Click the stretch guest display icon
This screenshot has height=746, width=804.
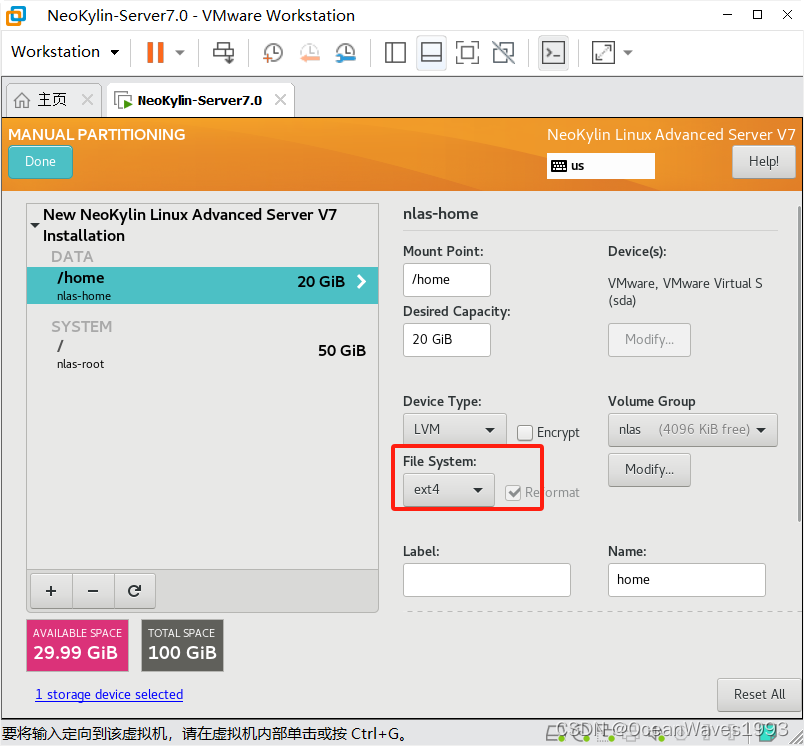click(603, 52)
